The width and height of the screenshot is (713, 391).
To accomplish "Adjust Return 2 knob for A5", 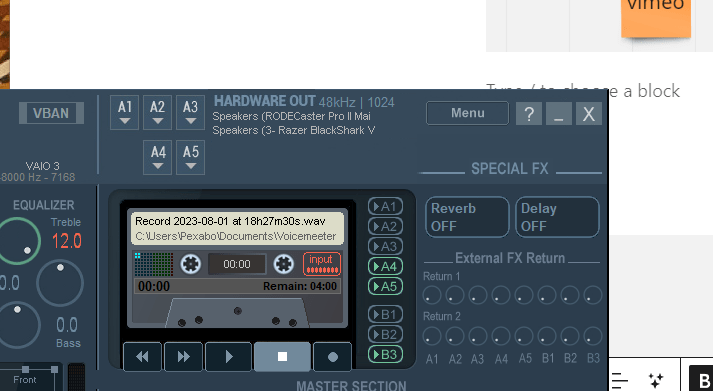I will point(524,336).
